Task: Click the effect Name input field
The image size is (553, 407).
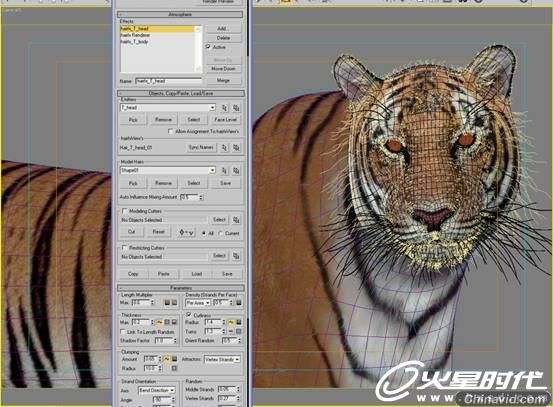Action: [x=168, y=81]
